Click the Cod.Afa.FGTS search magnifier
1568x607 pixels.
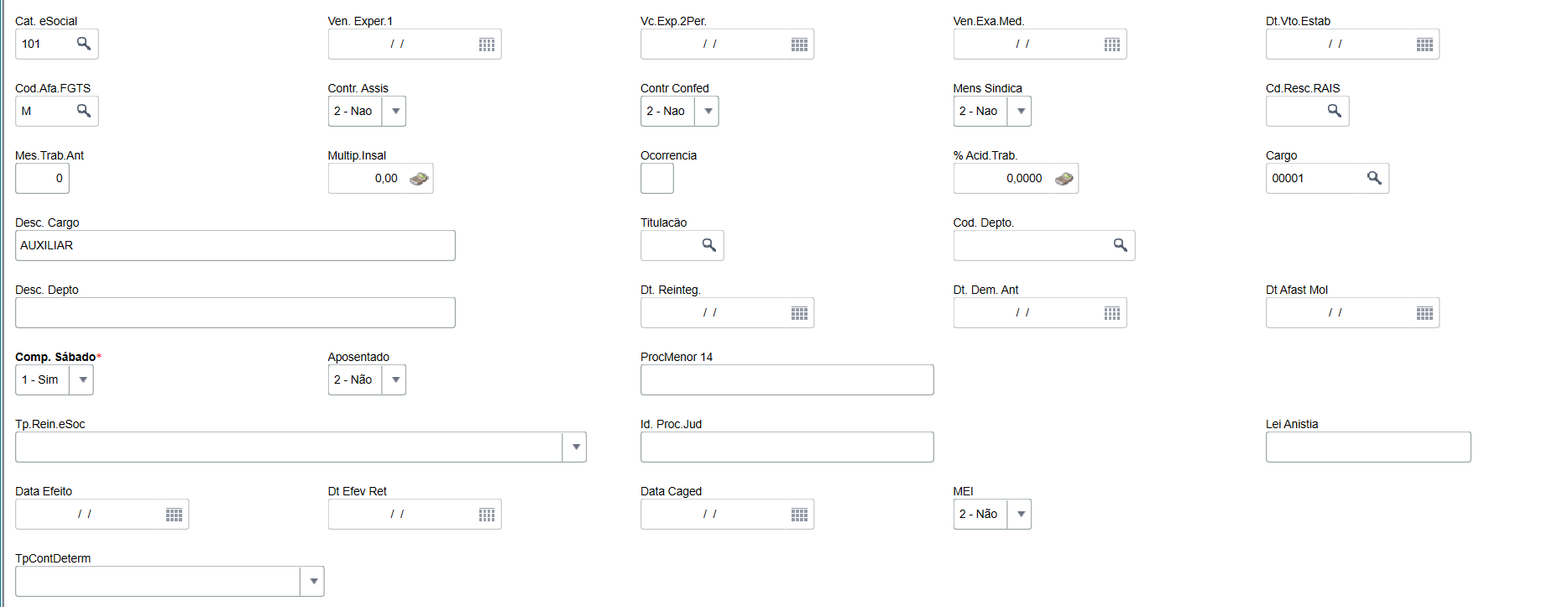(84, 111)
